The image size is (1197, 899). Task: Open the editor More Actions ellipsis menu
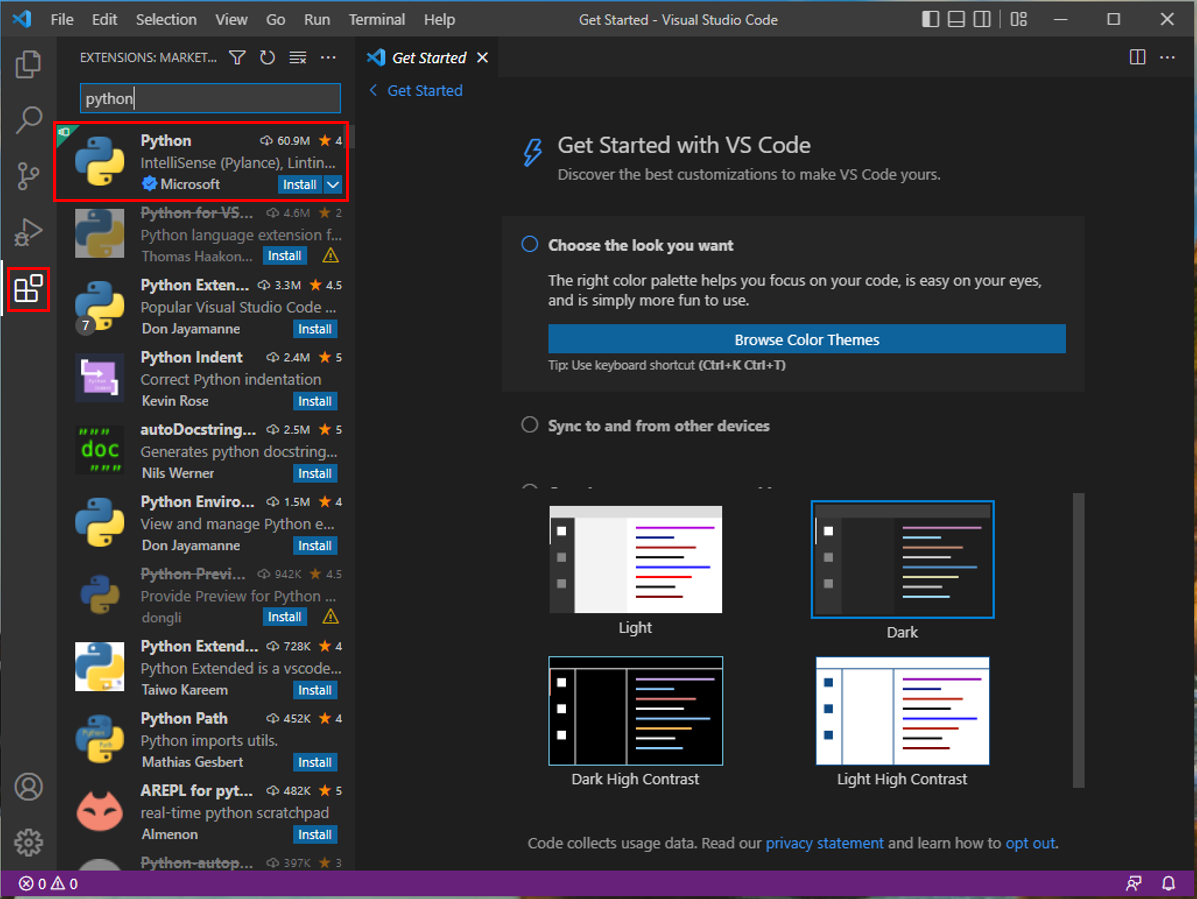click(x=1167, y=57)
